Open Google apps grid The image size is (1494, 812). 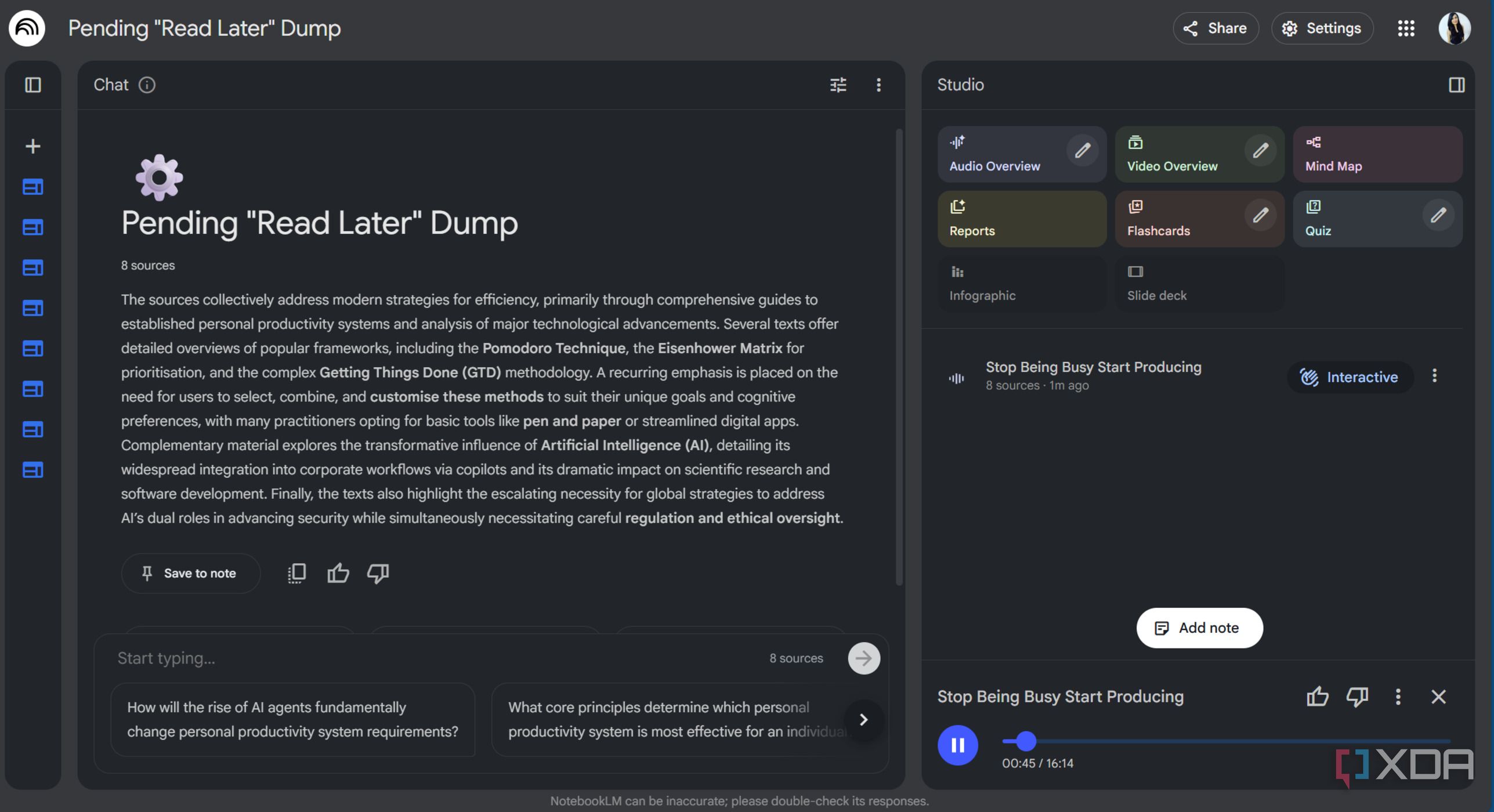1405,28
